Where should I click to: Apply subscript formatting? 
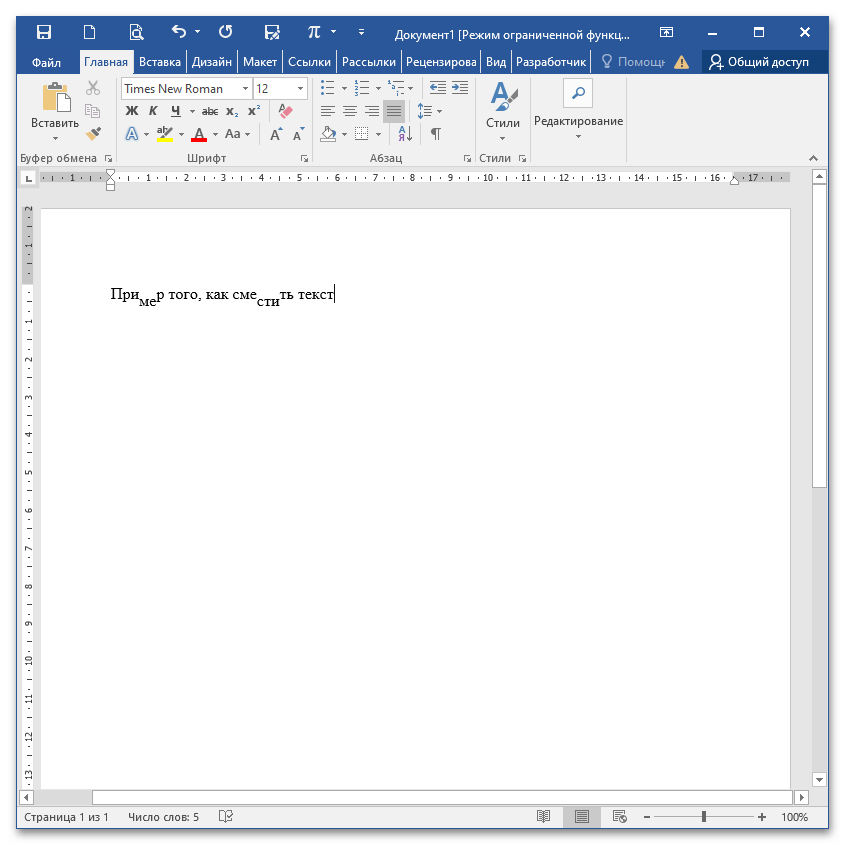click(232, 111)
